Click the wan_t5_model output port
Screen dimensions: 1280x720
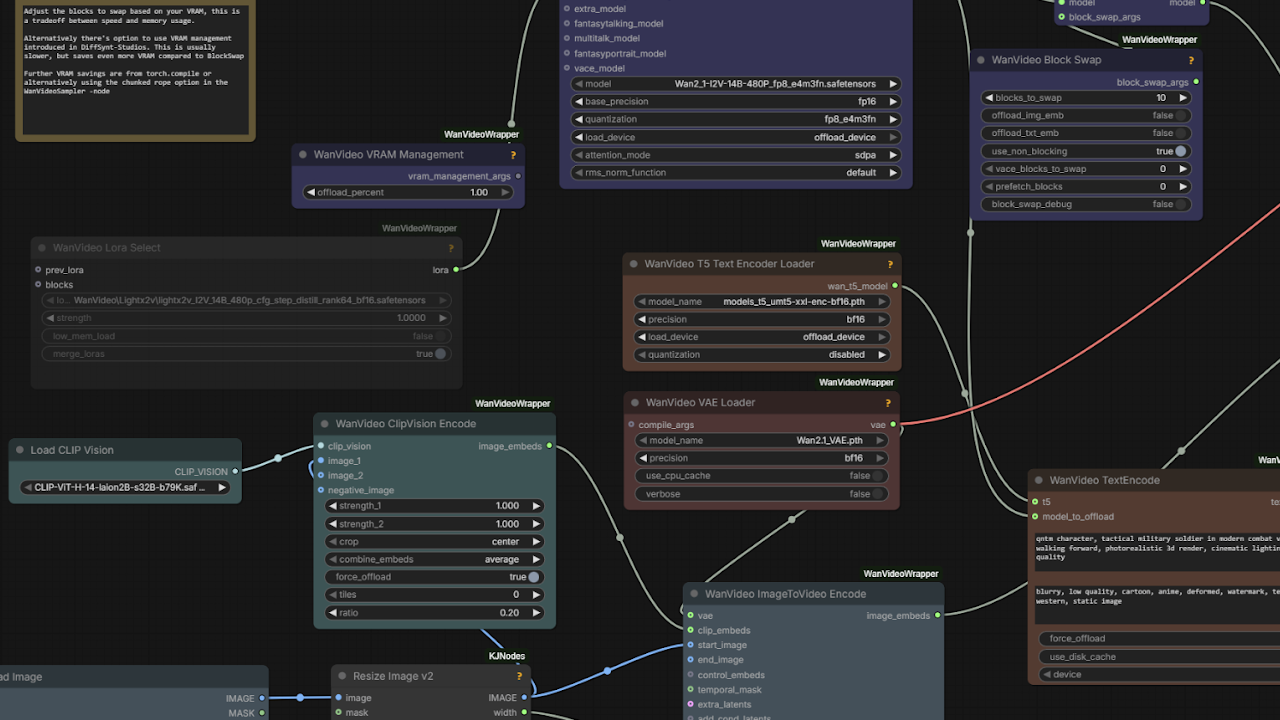(x=895, y=286)
